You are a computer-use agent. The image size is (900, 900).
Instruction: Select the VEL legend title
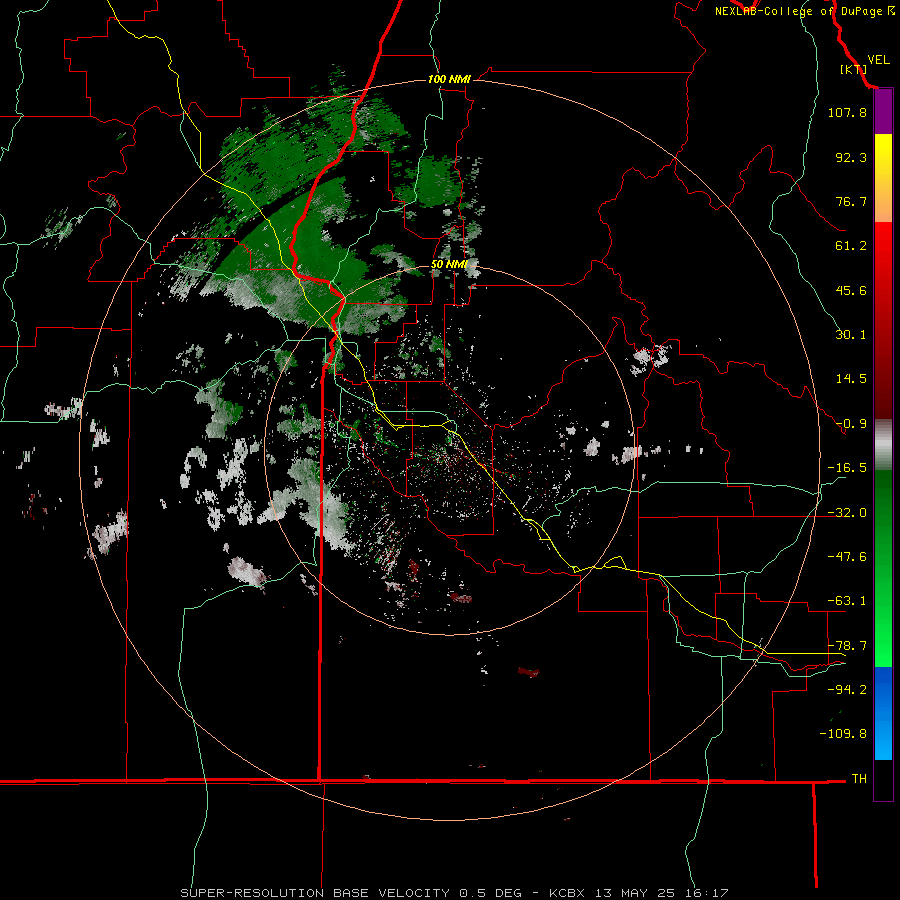tap(878, 60)
